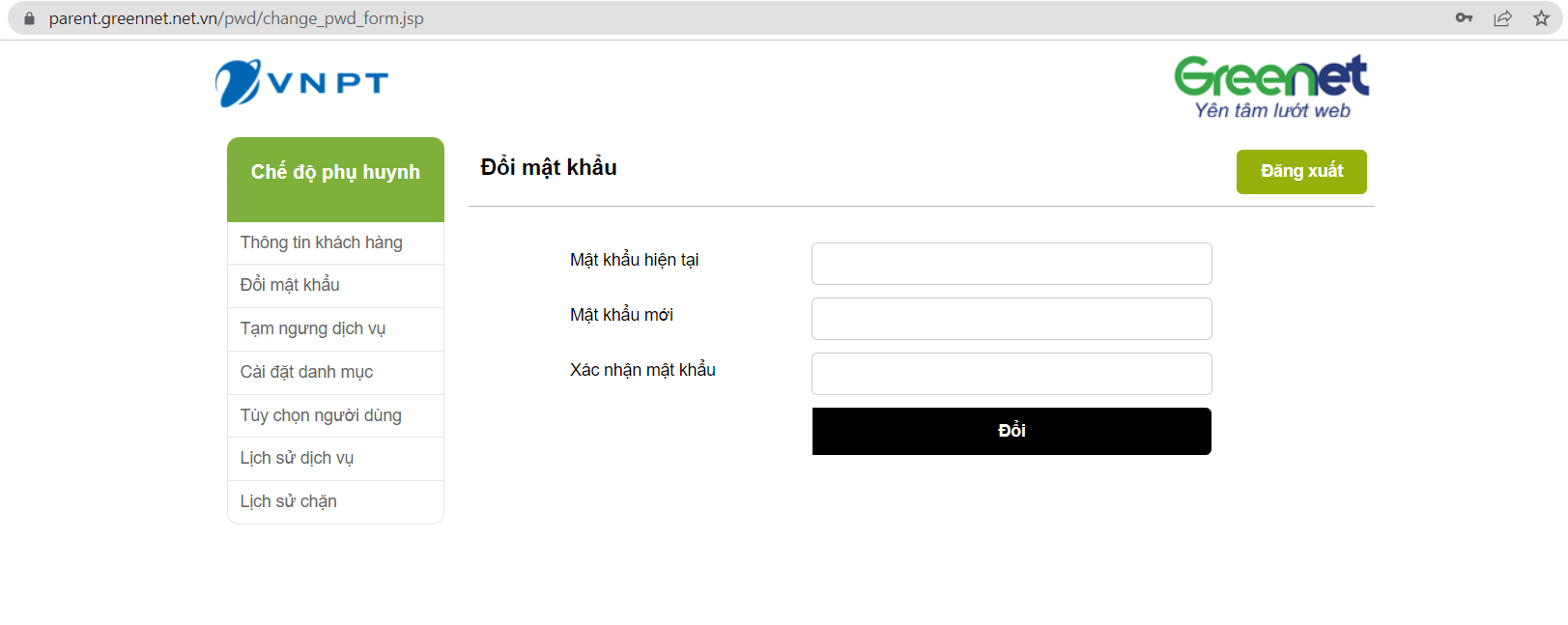The image size is (1568, 625).
Task: Click the VNPT logo
Action: [301, 83]
